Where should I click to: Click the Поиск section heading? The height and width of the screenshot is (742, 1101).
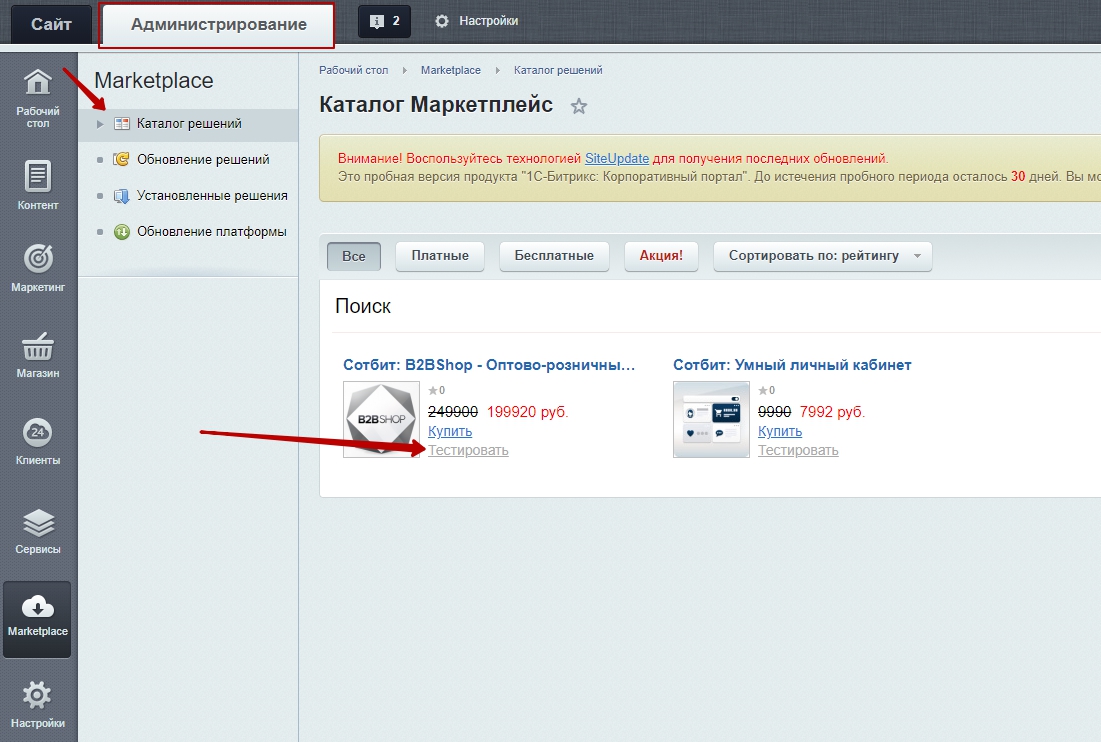point(363,306)
